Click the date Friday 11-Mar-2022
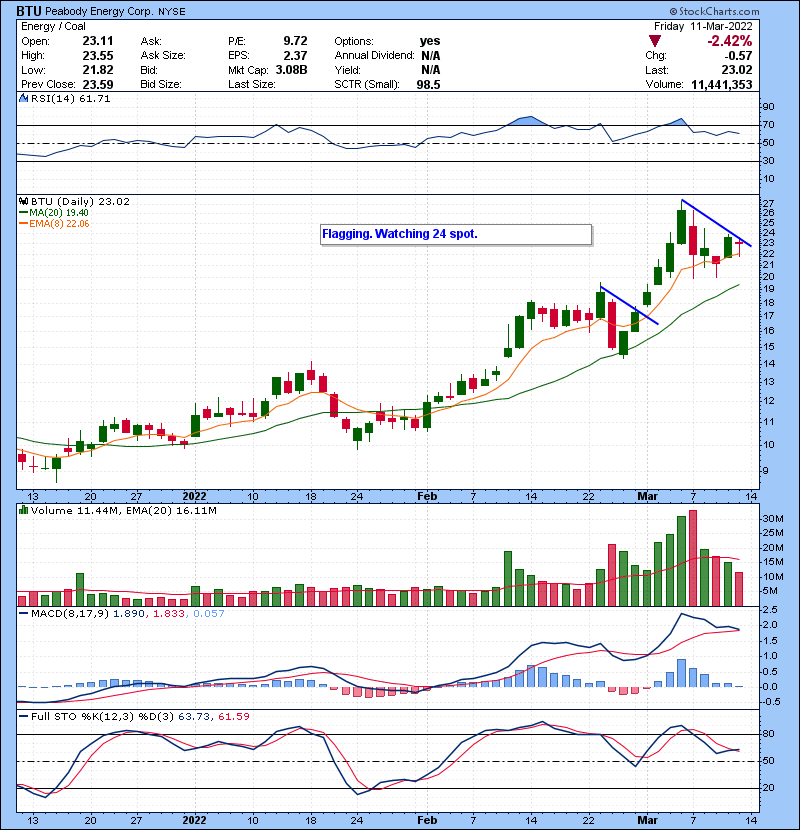 point(703,26)
